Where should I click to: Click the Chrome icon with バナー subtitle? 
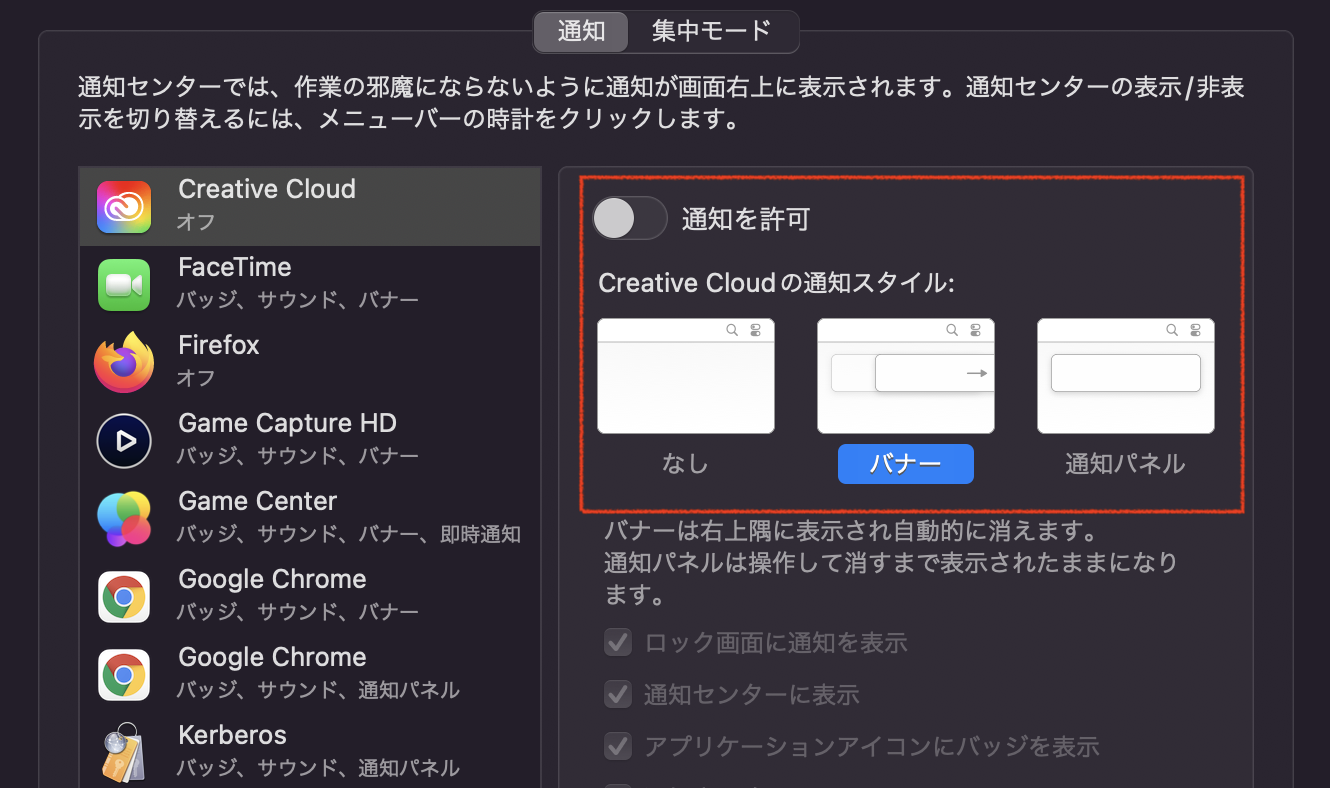124,597
